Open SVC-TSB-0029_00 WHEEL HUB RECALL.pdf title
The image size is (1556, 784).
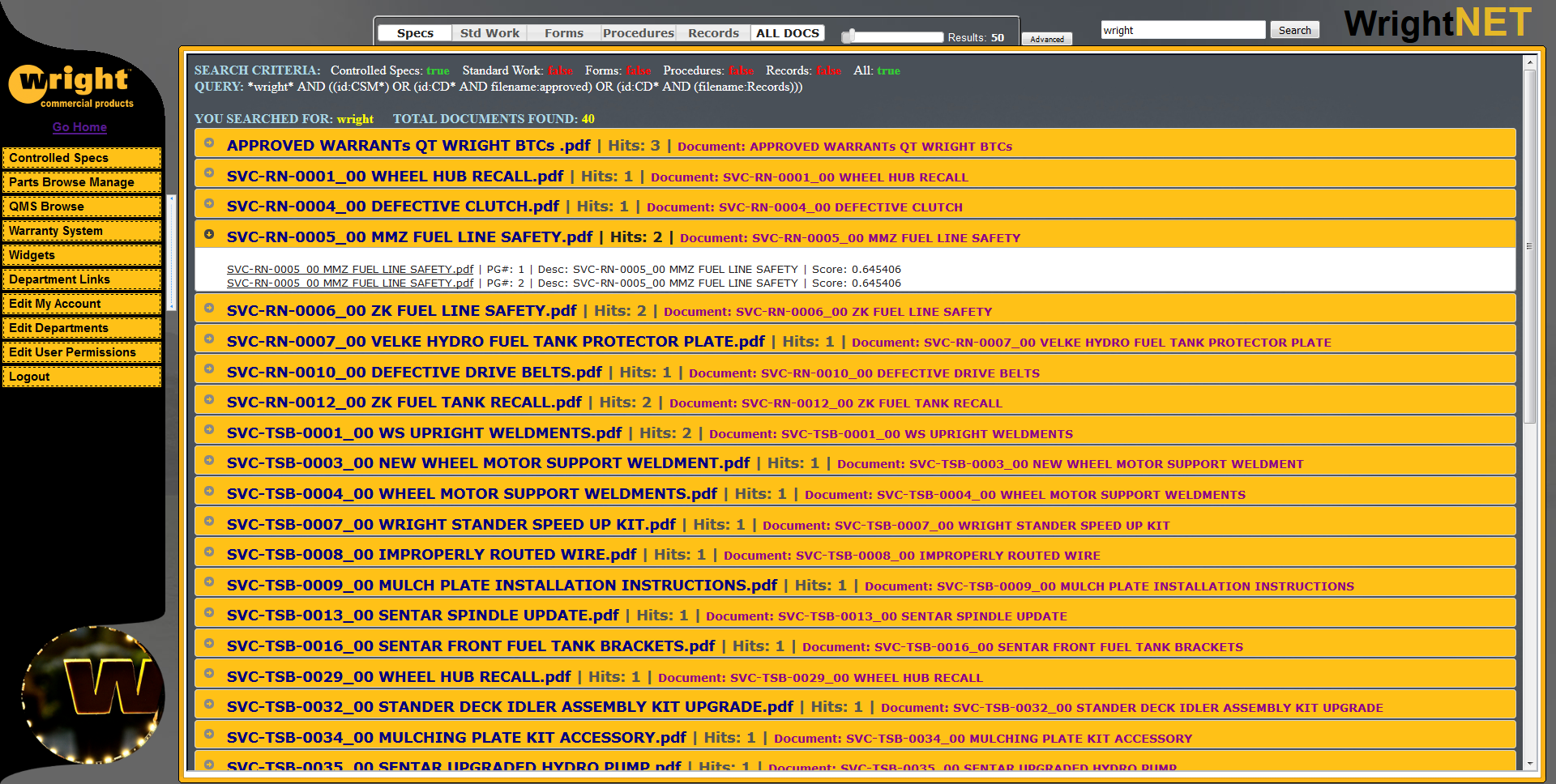(399, 677)
